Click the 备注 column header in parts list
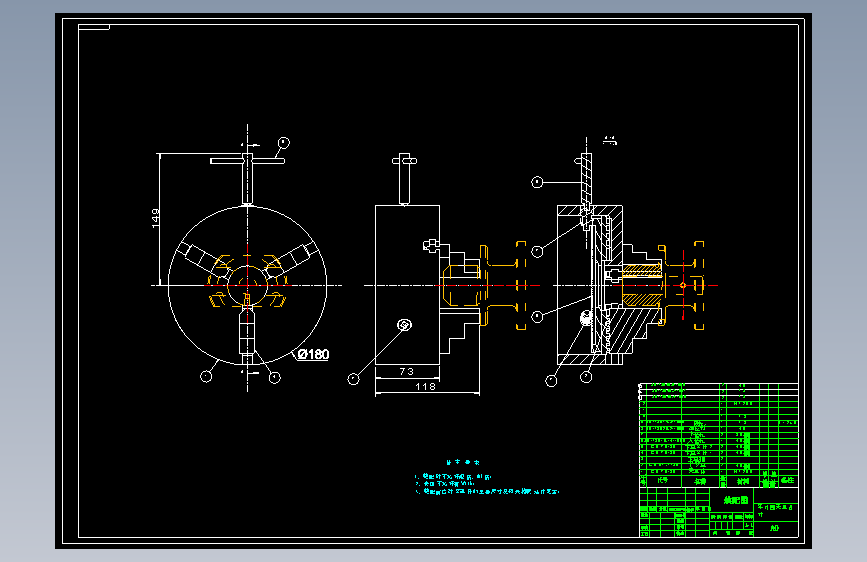Image resolution: width=867 pixels, height=562 pixels. point(787,480)
